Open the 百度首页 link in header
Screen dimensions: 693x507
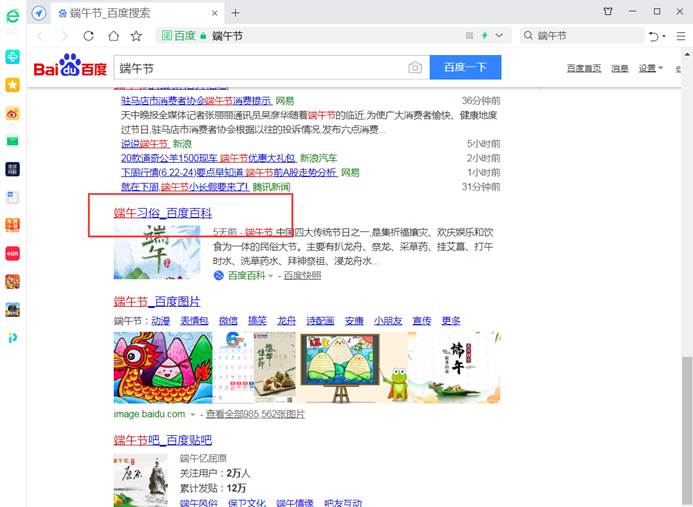point(584,68)
